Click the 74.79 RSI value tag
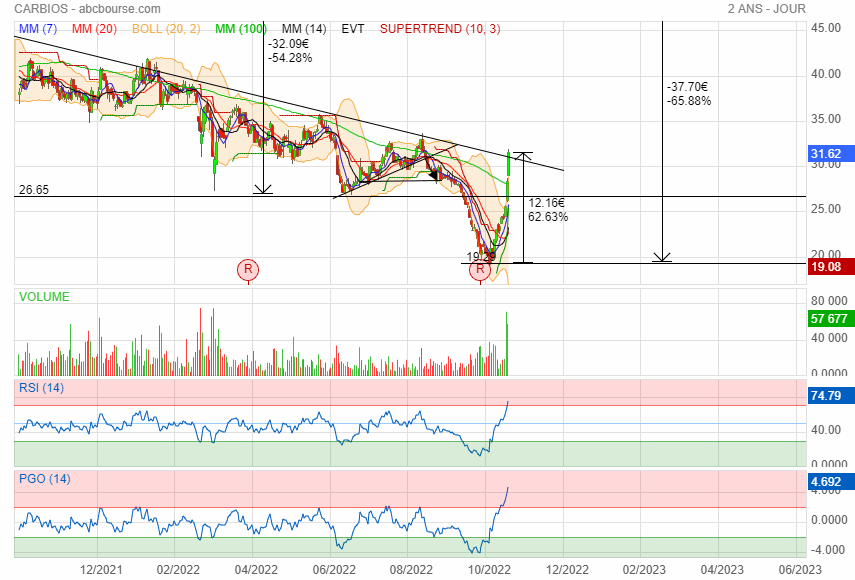This screenshot has height=580, width=855. point(831,396)
